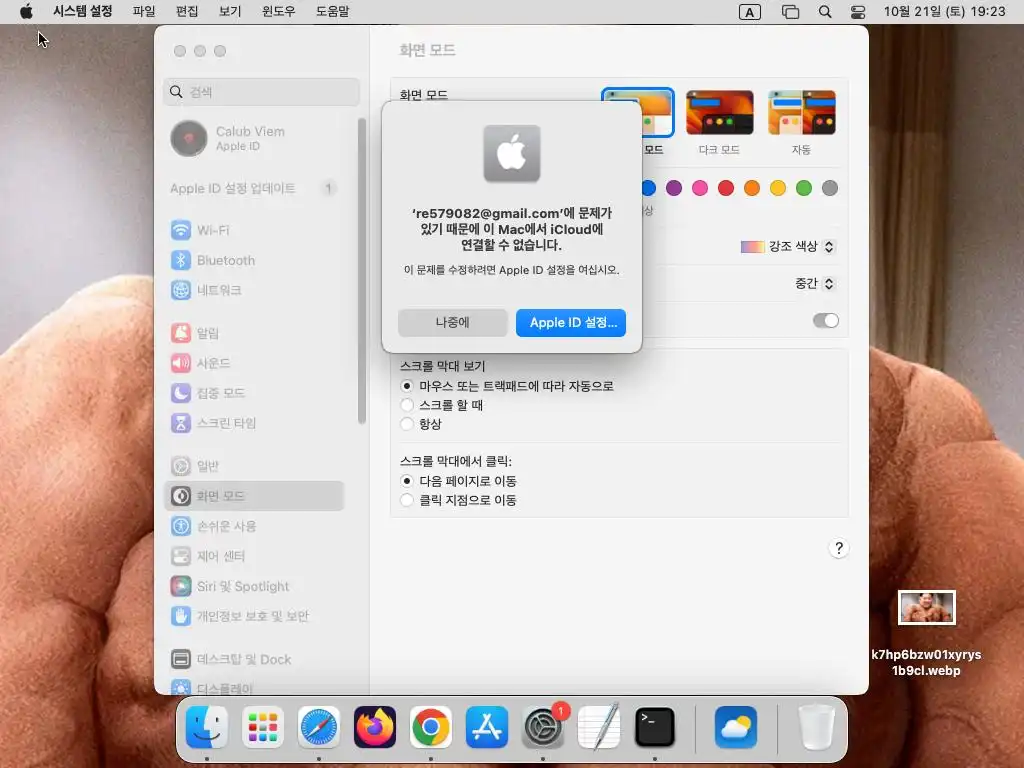This screenshot has height=768, width=1024.
Task: Select Siri 및 Spotlight in sidebar
Action: coord(255,586)
